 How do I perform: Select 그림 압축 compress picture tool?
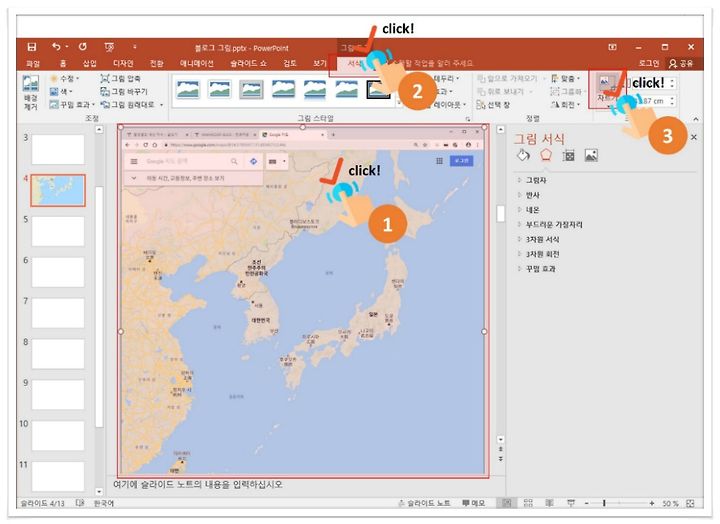[x=121, y=79]
